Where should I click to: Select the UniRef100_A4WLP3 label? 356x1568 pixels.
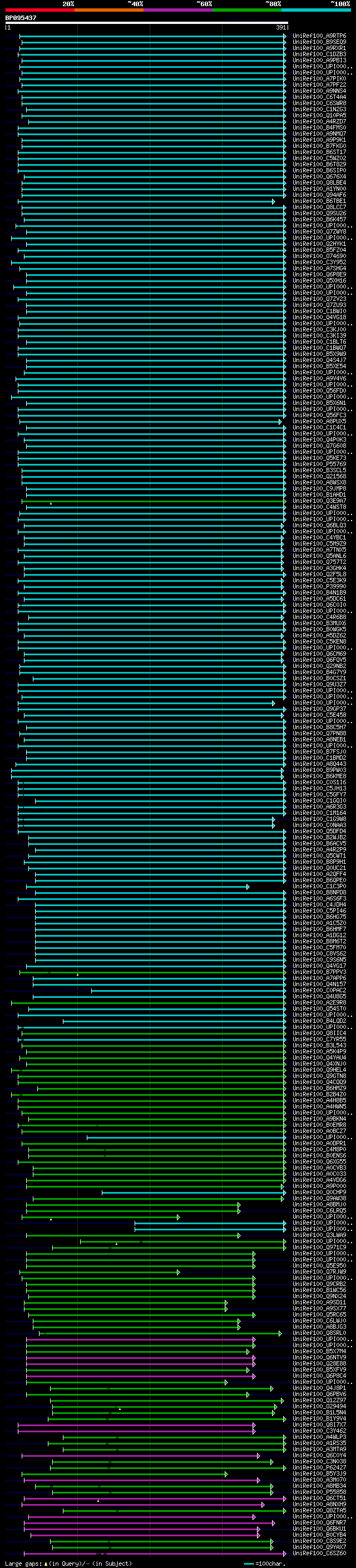319,1437
